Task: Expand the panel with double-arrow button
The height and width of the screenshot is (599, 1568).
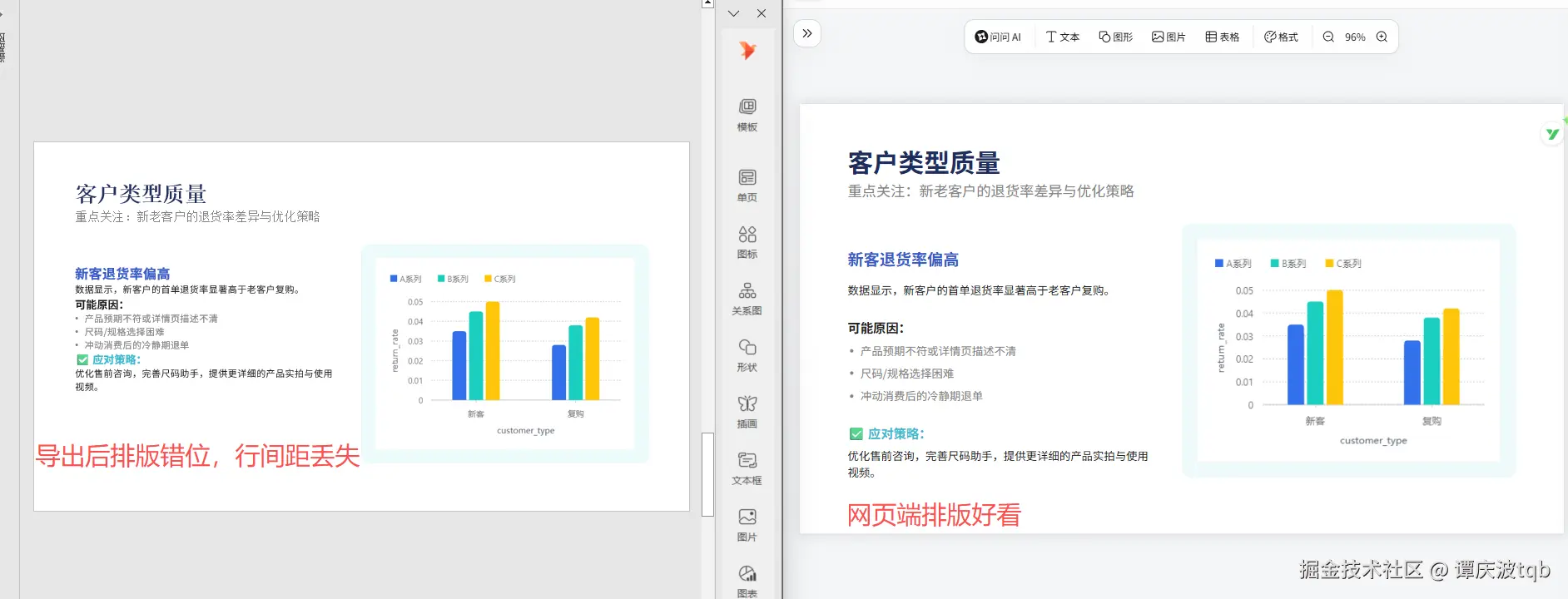Action: (807, 33)
